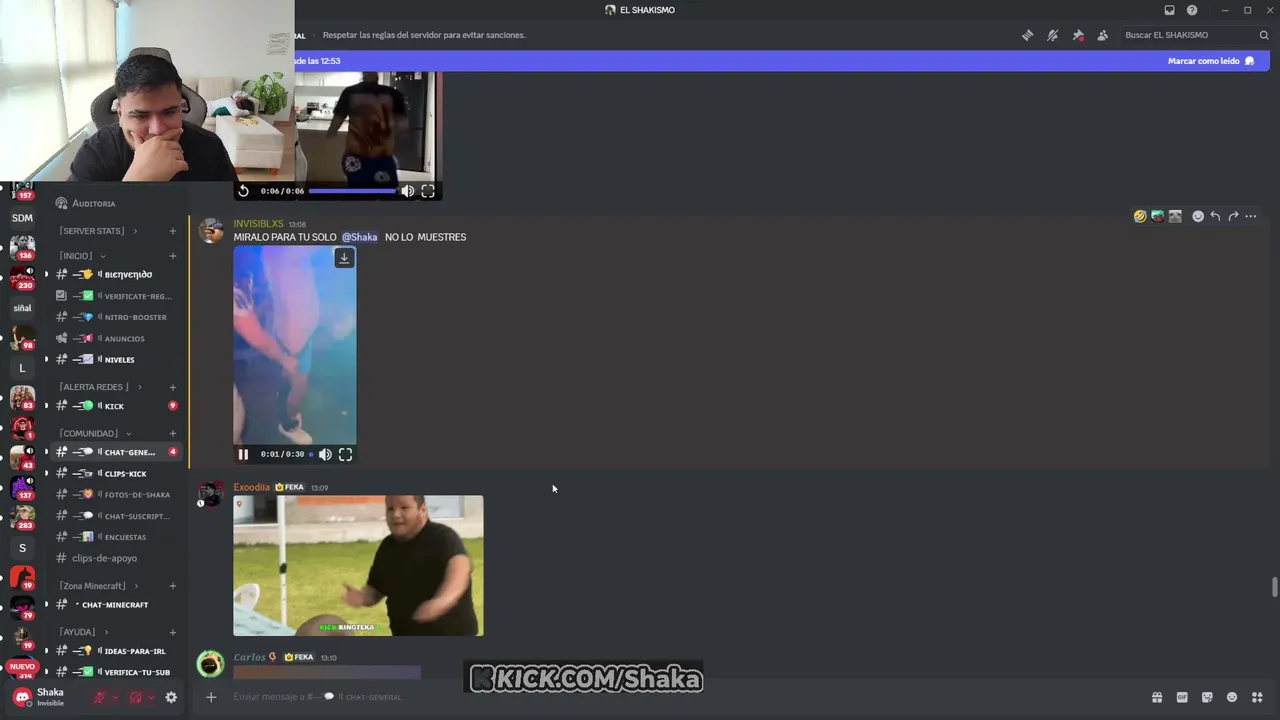Open the fotos-de-shaka channel

116,495
